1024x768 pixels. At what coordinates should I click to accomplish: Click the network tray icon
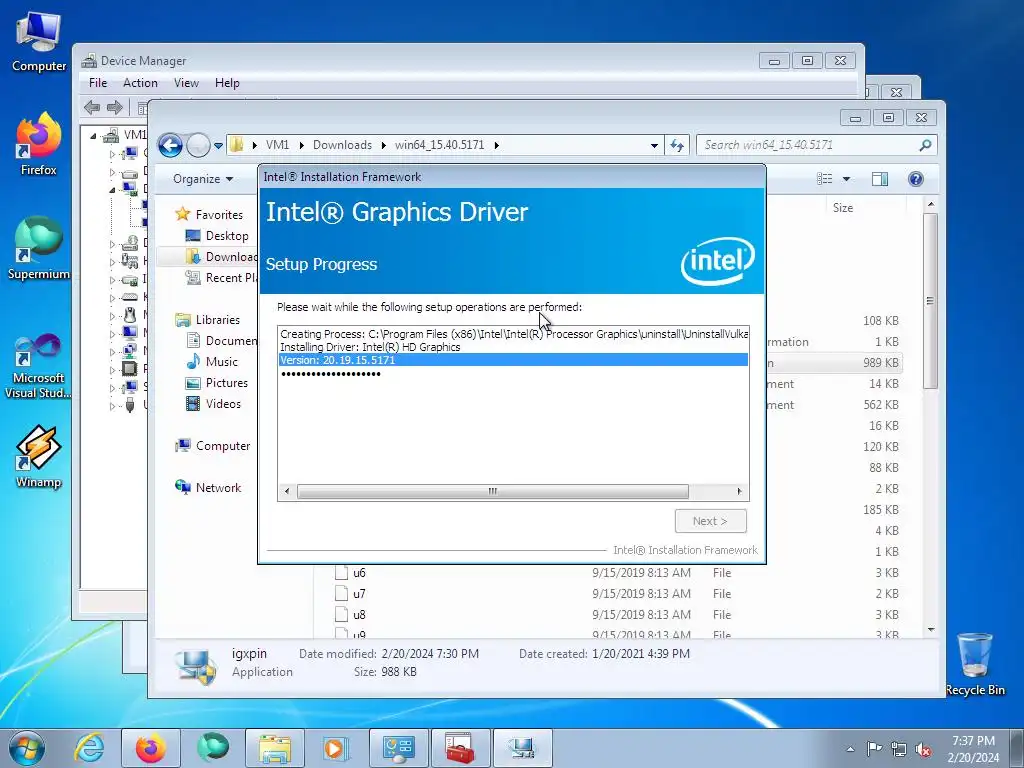coord(899,749)
